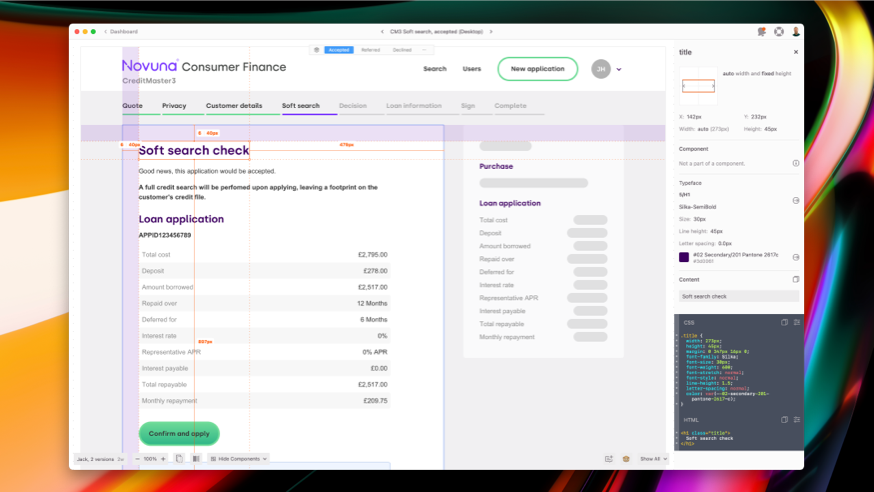
Task: Expand the JH user avatar chevron
Action: tap(619, 69)
